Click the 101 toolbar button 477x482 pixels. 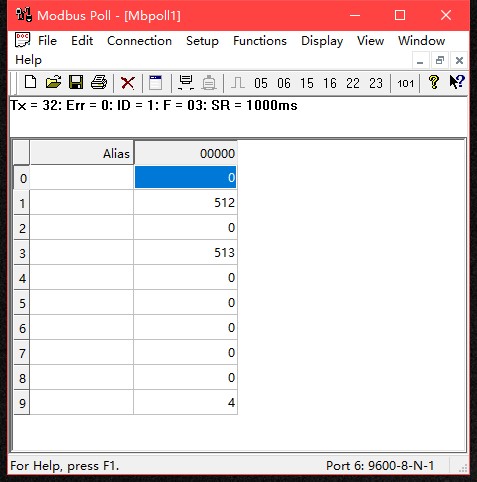pyautogui.click(x=405, y=83)
